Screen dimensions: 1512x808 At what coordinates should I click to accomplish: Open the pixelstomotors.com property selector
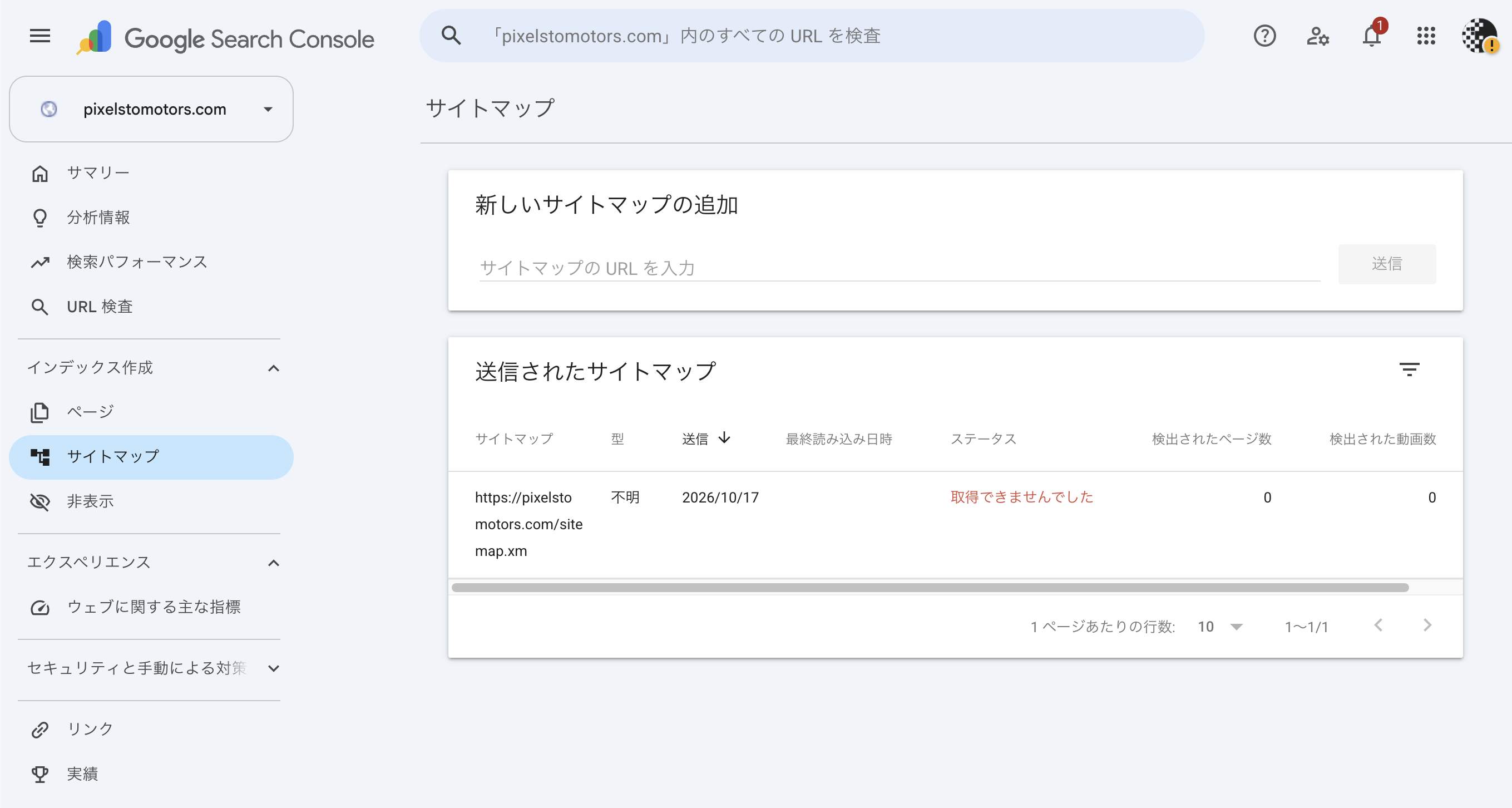[151, 109]
